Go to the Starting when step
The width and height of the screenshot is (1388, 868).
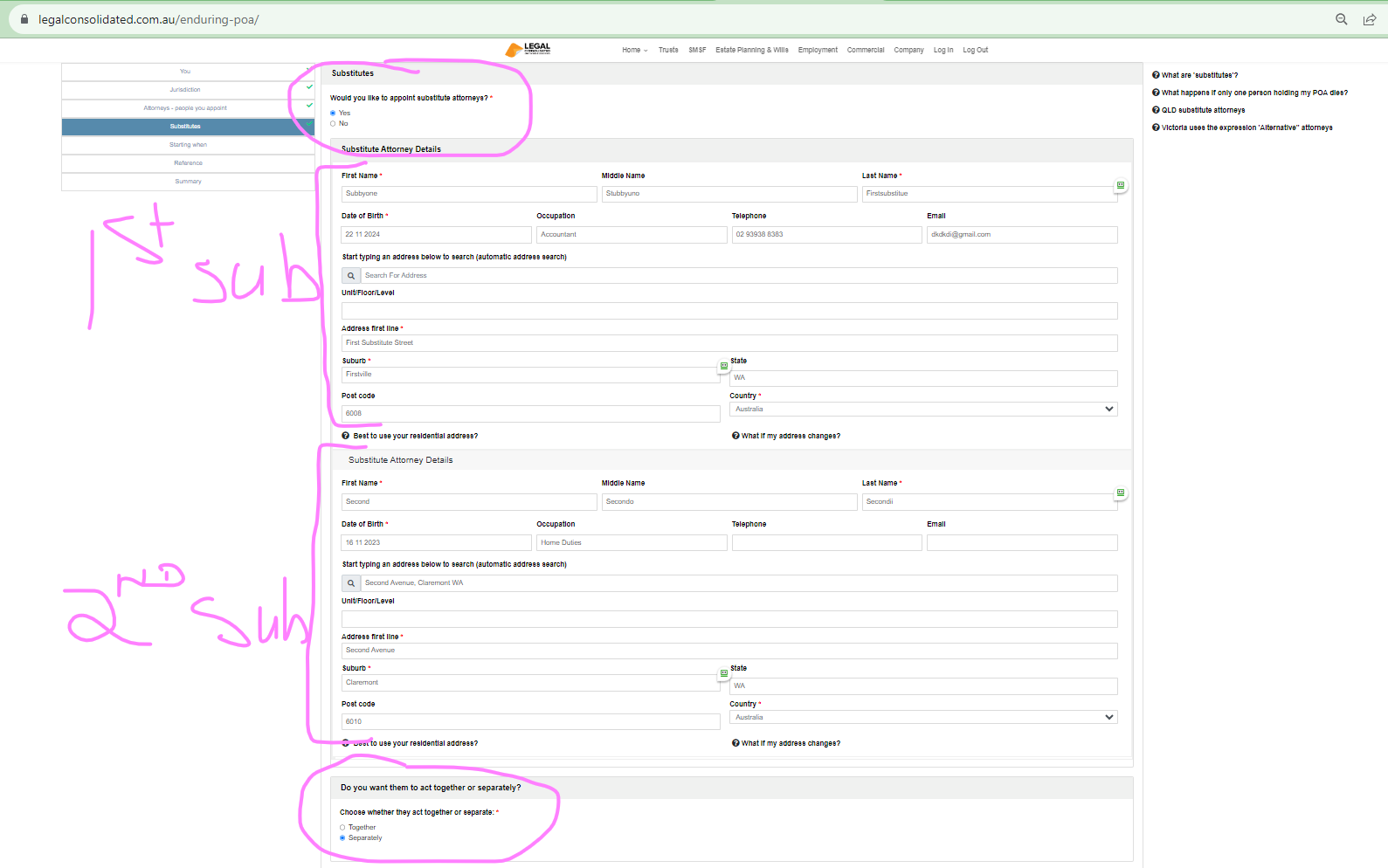coord(188,145)
